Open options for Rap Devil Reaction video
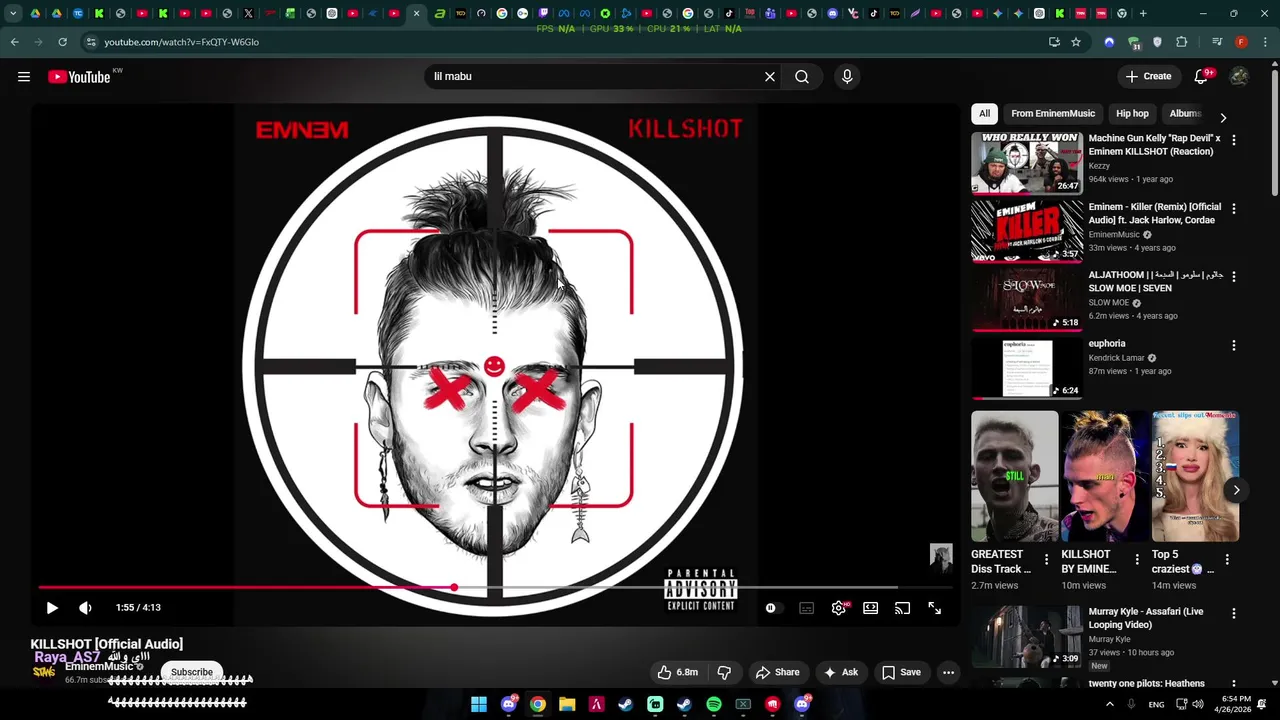1280x720 pixels. pos(1233,140)
